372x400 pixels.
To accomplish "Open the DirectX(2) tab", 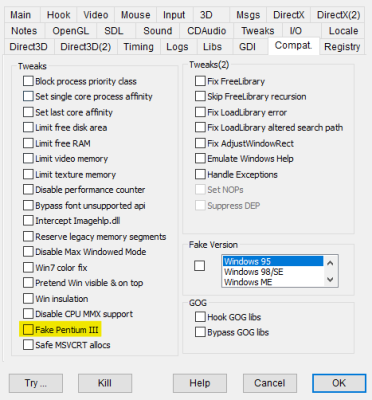I will [338, 15].
